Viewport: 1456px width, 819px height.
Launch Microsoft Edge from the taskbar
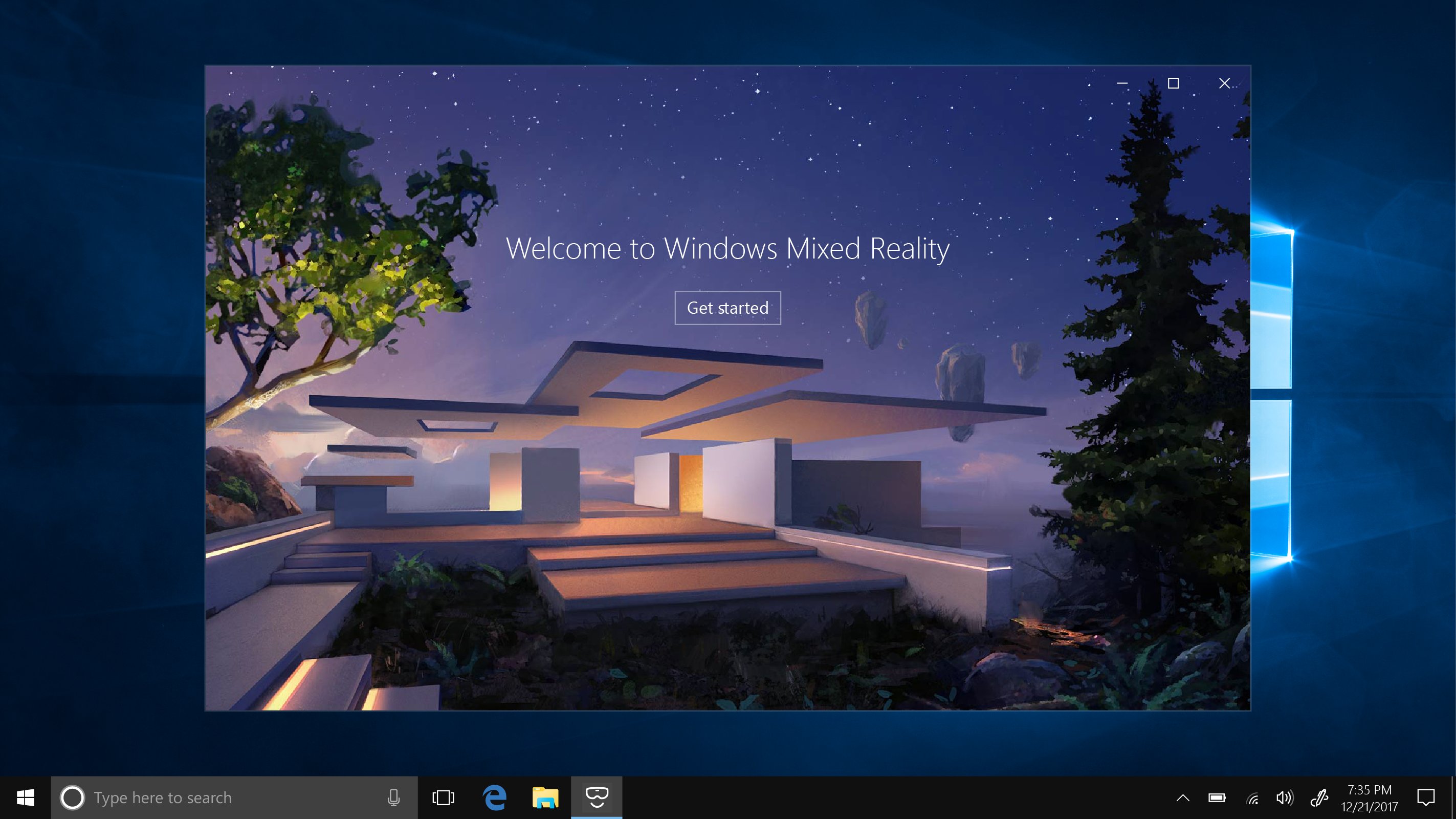495,798
